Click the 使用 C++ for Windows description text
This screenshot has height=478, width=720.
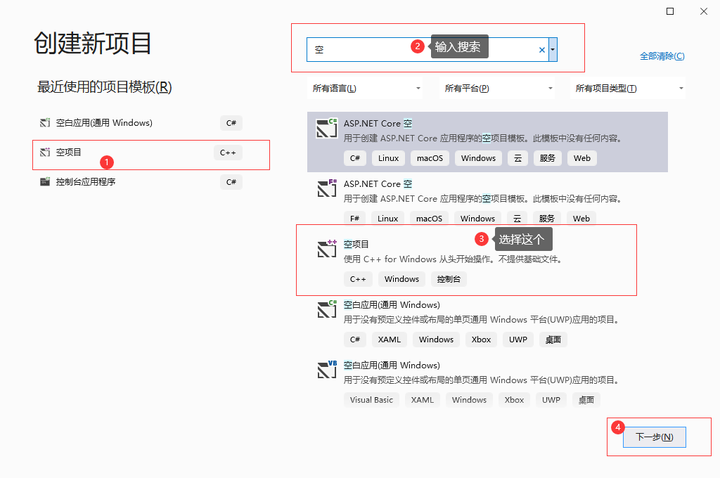point(453,259)
